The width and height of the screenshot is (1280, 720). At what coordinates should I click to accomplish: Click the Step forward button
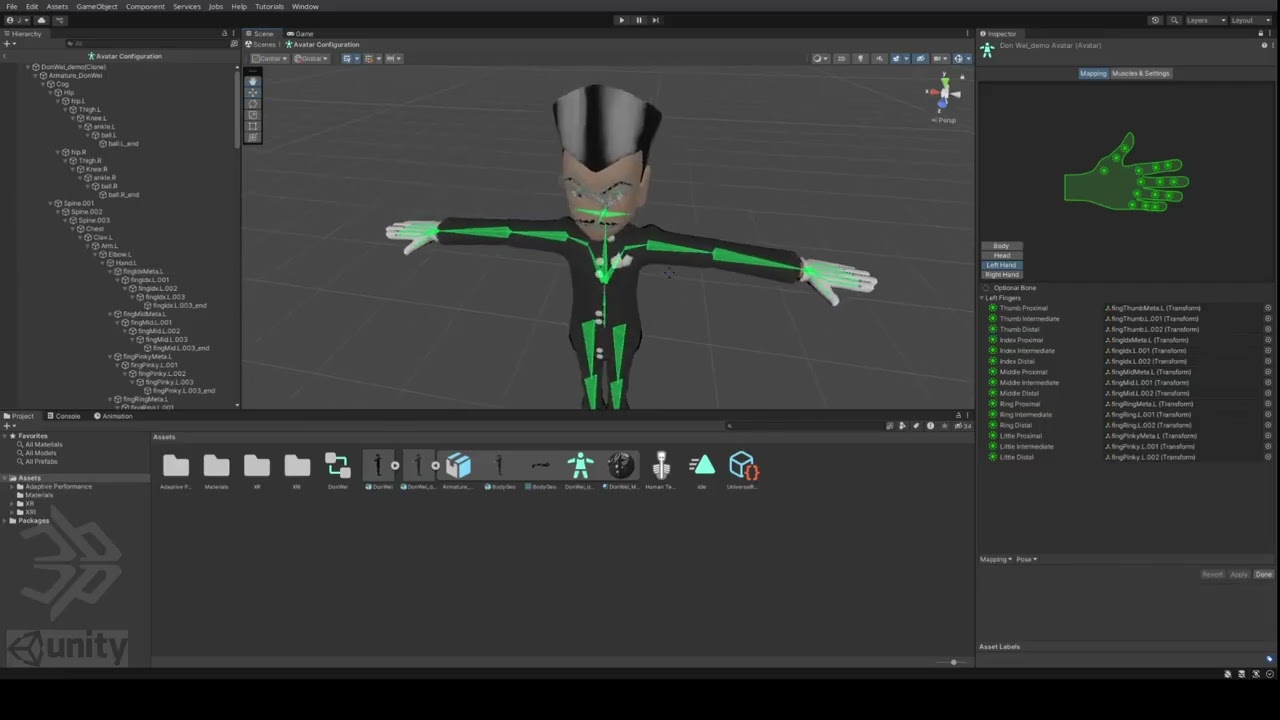[655, 20]
